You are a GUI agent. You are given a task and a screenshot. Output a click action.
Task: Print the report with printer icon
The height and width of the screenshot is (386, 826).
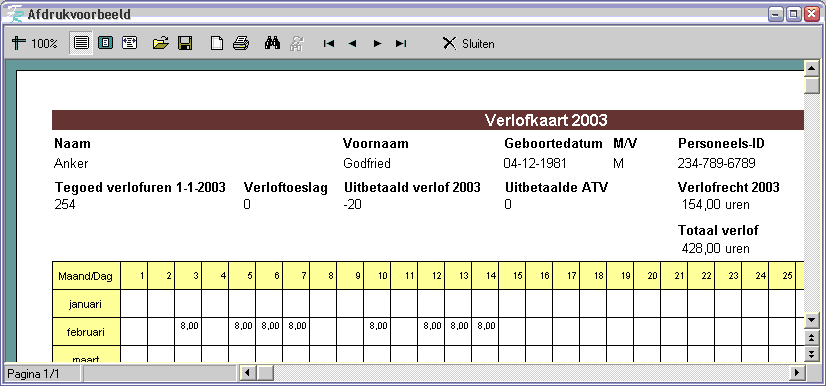(241, 43)
